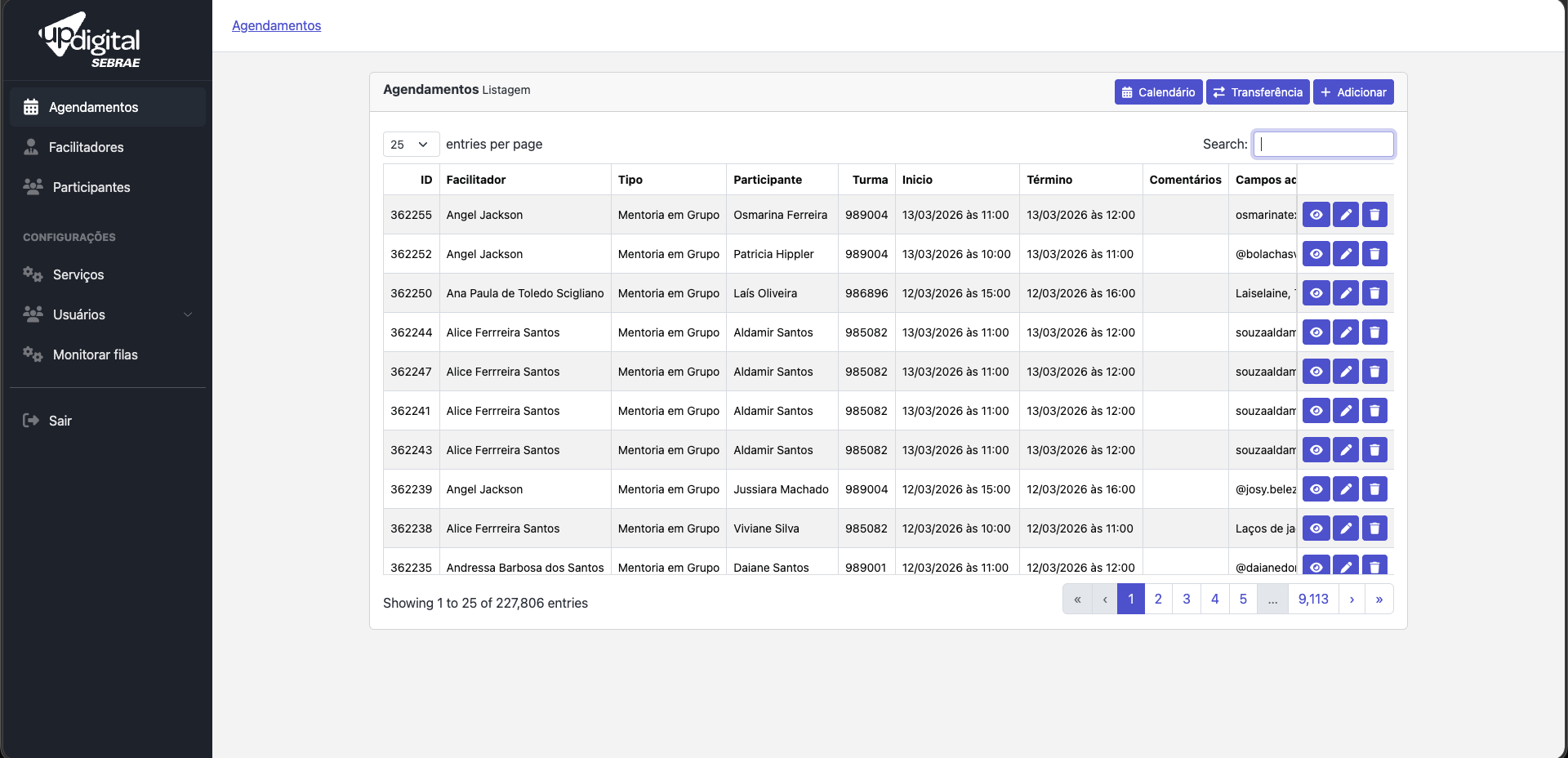Open the Facilitadores section

click(85, 147)
